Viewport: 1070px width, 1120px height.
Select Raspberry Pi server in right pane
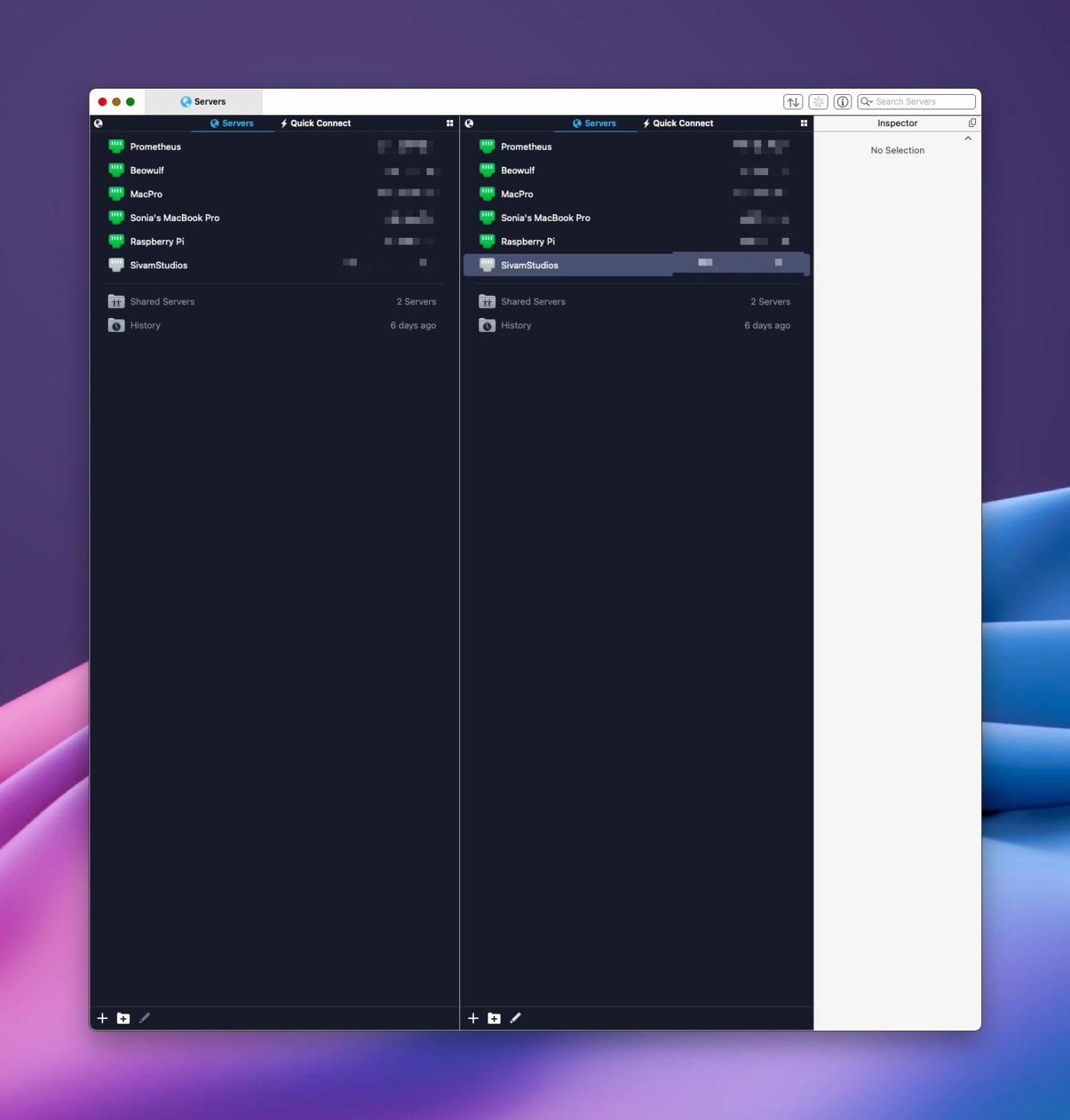[527, 242]
